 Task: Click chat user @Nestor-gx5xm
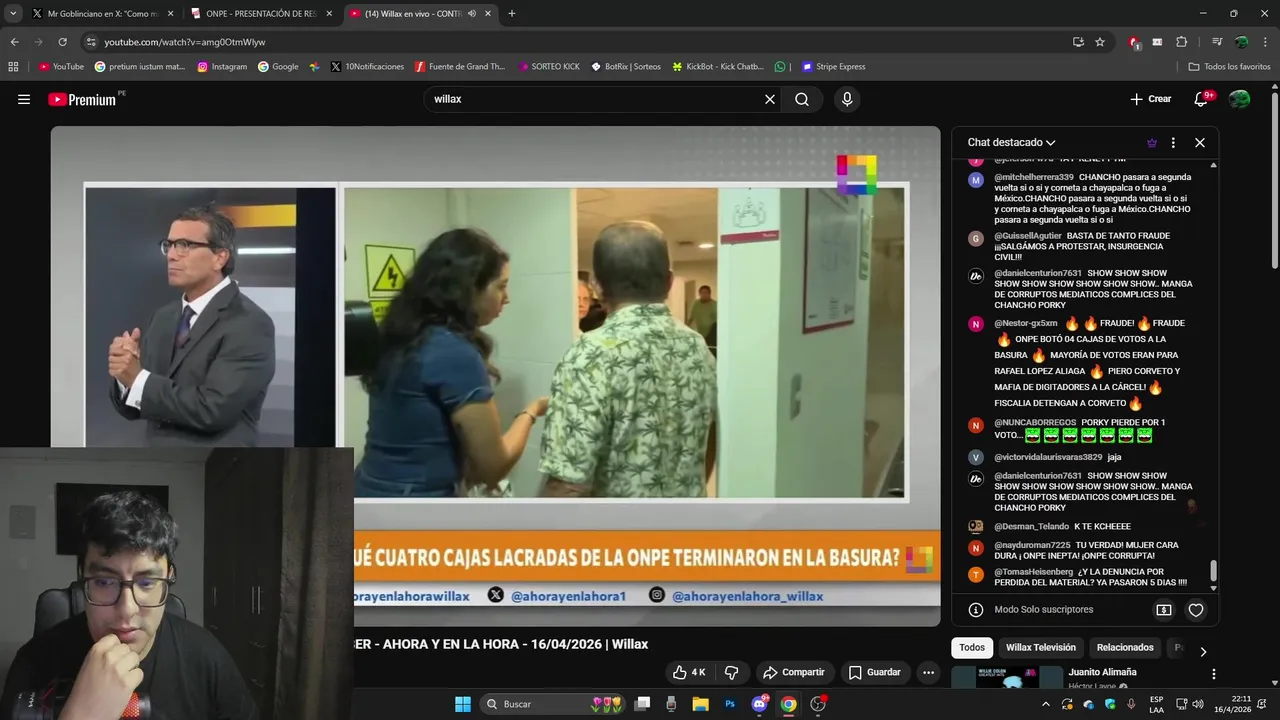pyautogui.click(x=1026, y=323)
